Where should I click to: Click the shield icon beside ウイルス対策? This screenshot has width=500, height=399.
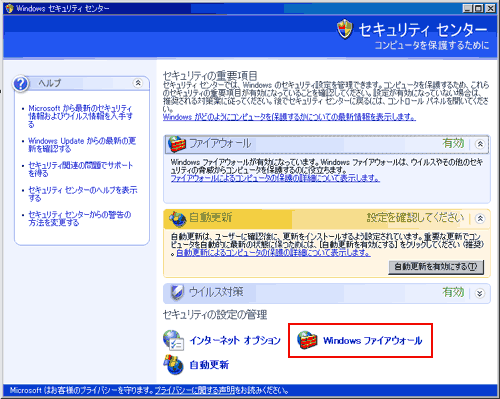click(x=177, y=293)
